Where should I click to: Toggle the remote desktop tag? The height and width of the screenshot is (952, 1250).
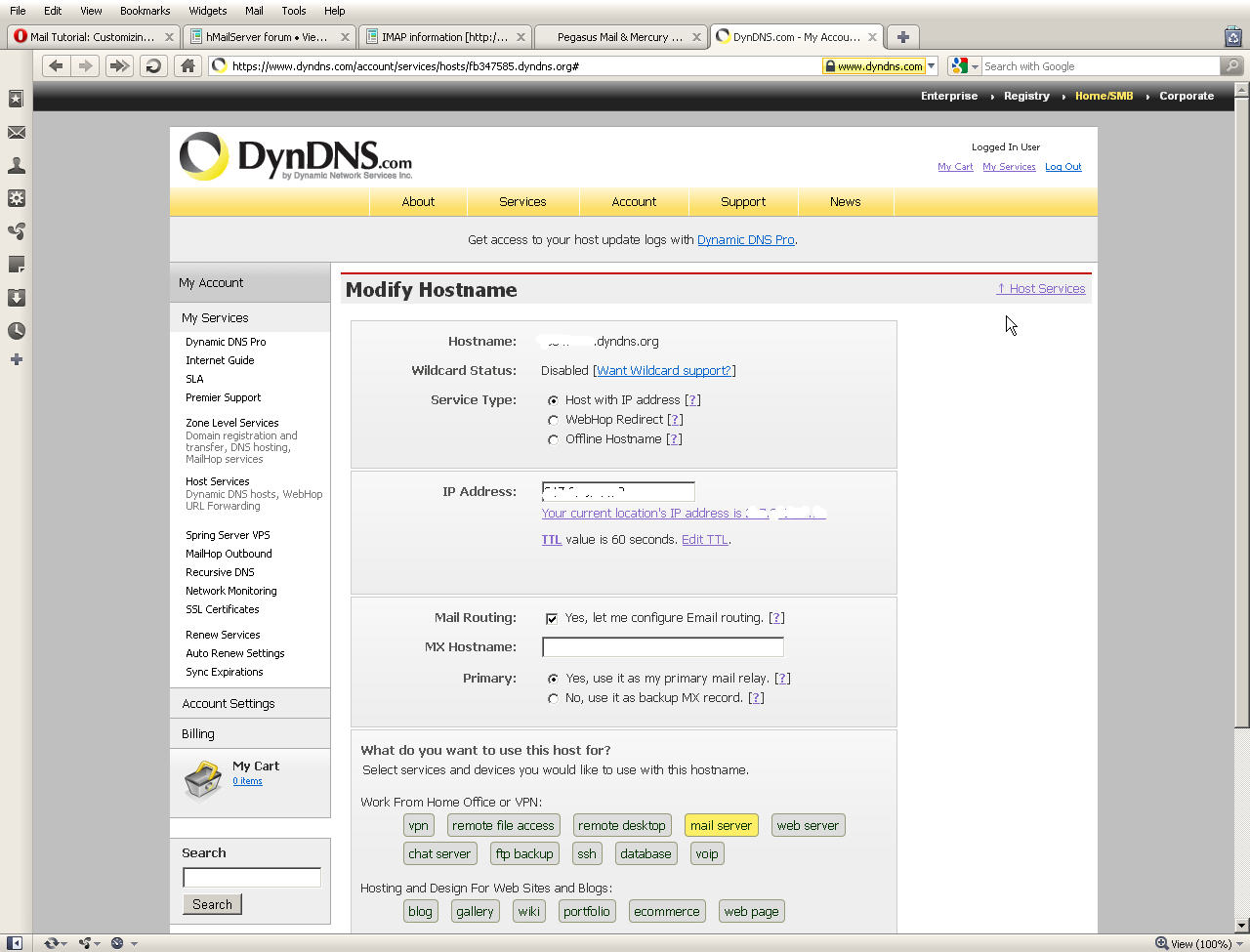pos(622,825)
